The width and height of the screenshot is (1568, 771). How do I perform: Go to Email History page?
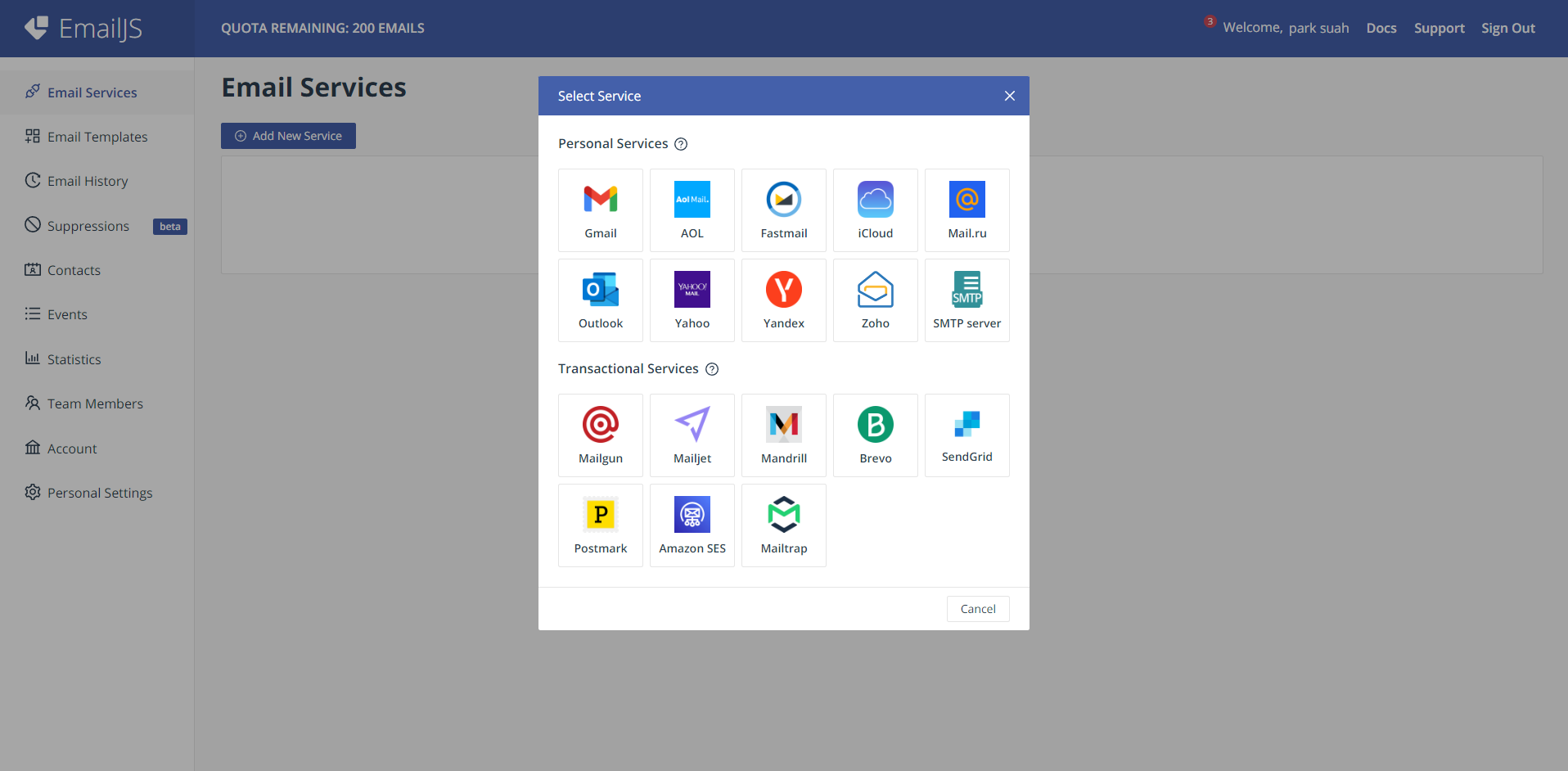coord(97,181)
